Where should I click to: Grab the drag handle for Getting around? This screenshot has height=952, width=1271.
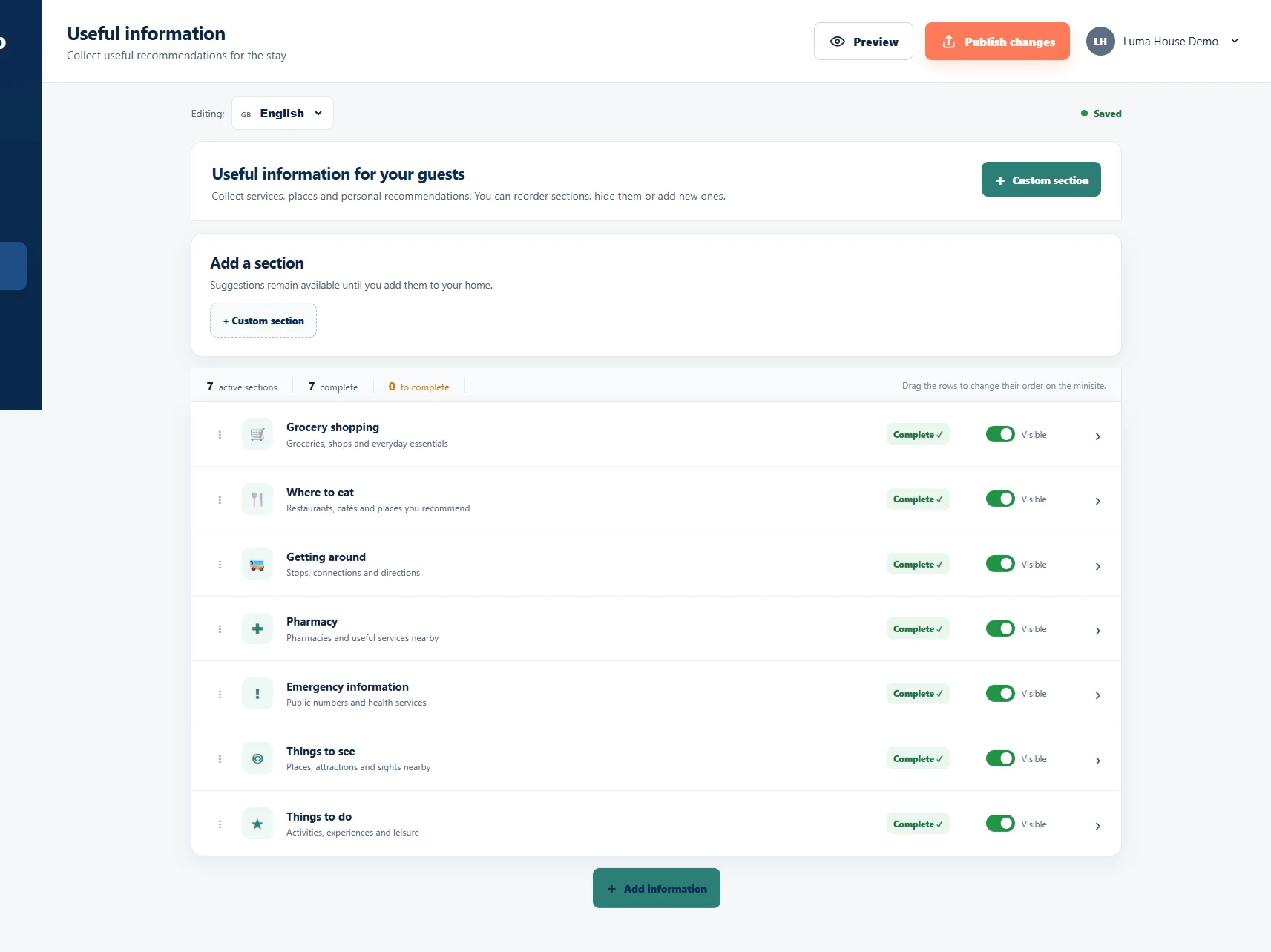pos(220,565)
